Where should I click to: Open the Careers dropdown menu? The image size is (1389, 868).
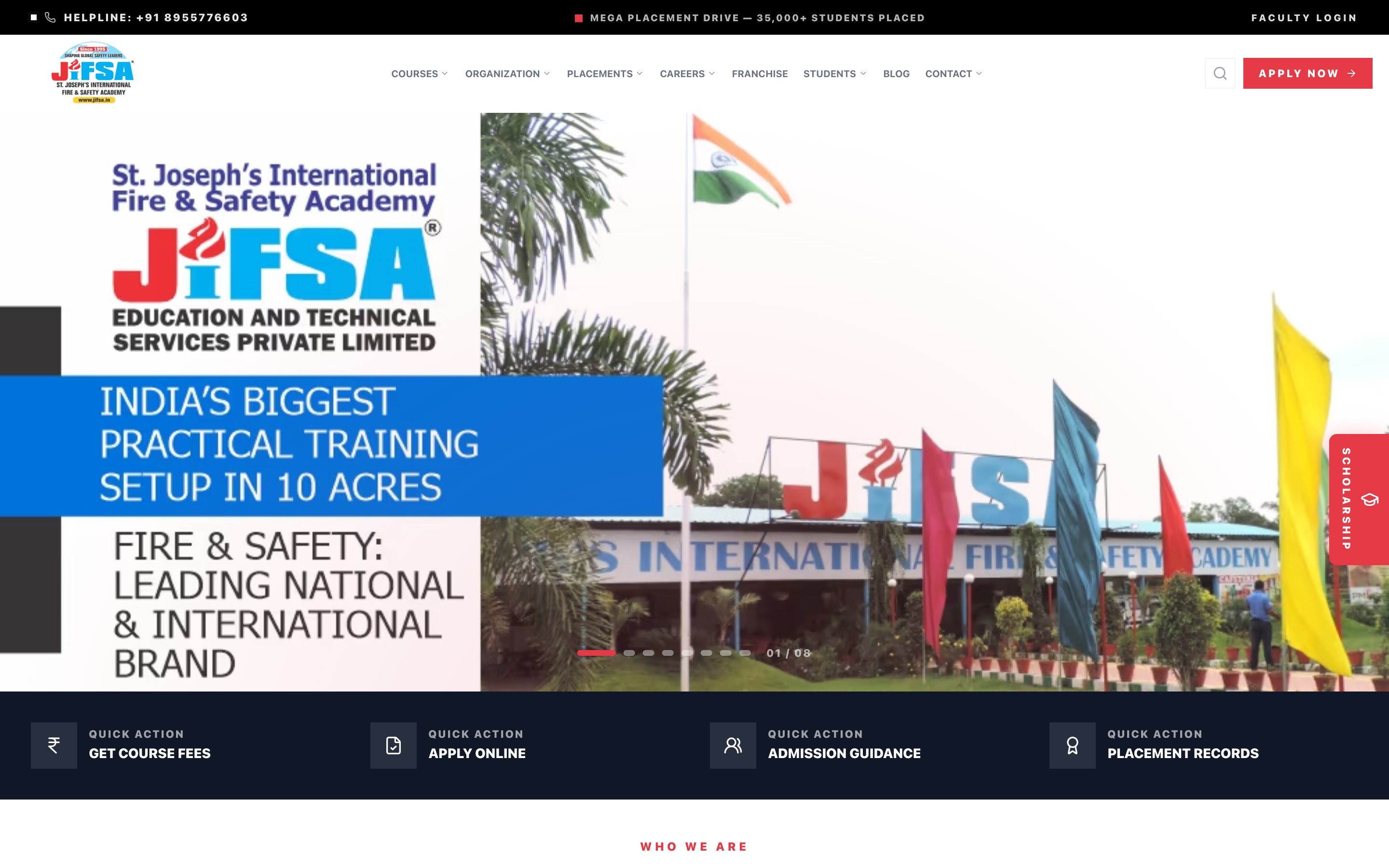(688, 73)
